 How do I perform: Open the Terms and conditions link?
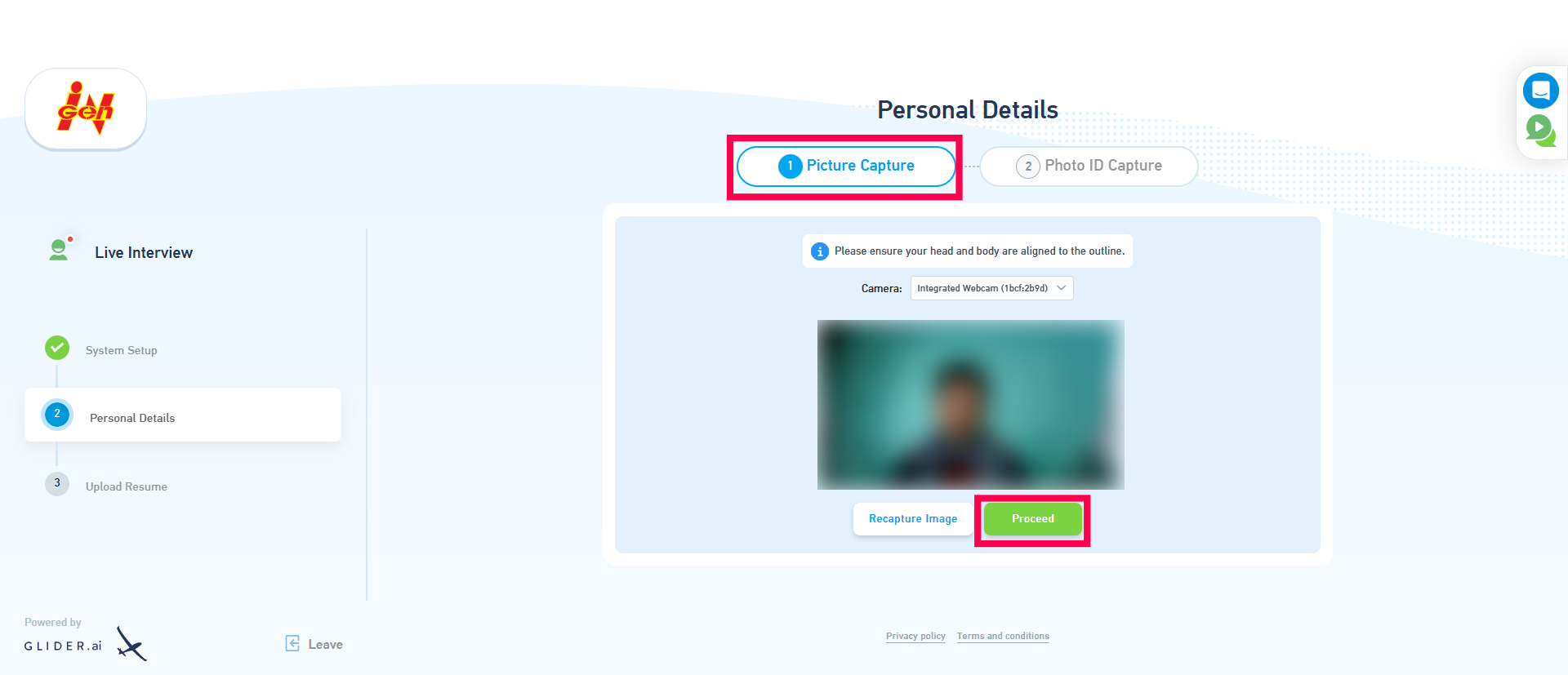click(x=1003, y=636)
